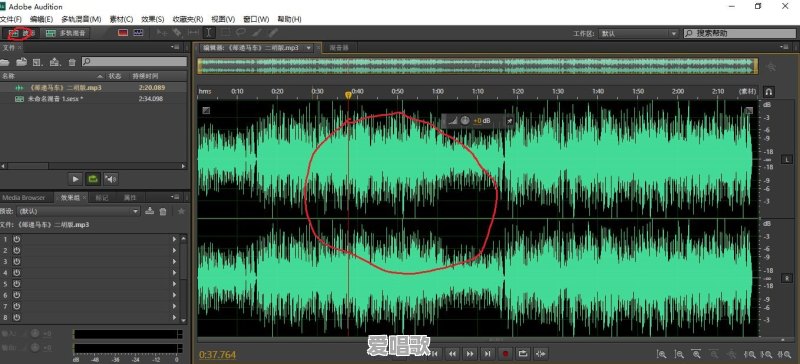This screenshot has height=364, width=800.
Task: Open file folder icon in Files panel
Action: click(5, 62)
